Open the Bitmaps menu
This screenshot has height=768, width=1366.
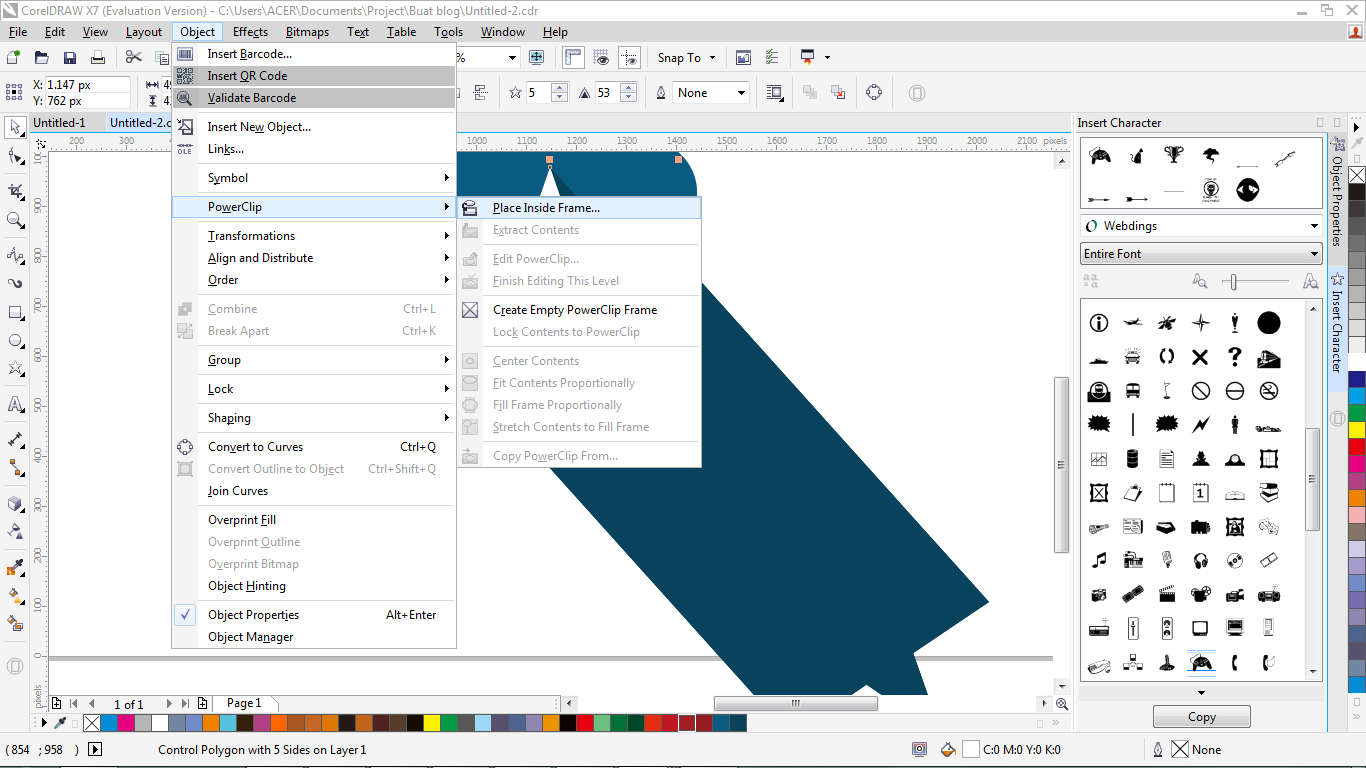[307, 32]
